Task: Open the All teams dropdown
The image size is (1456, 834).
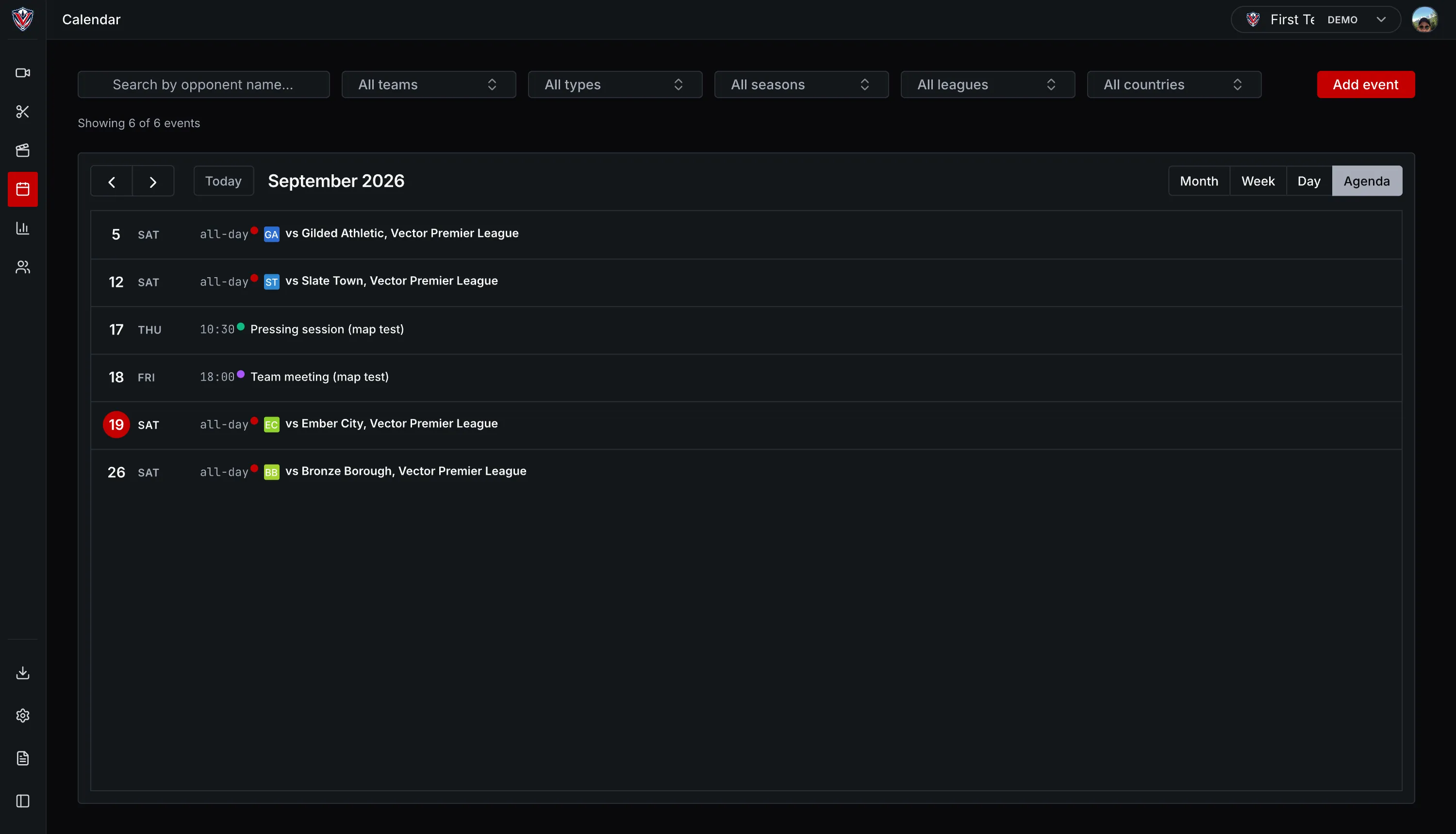Action: (428, 85)
